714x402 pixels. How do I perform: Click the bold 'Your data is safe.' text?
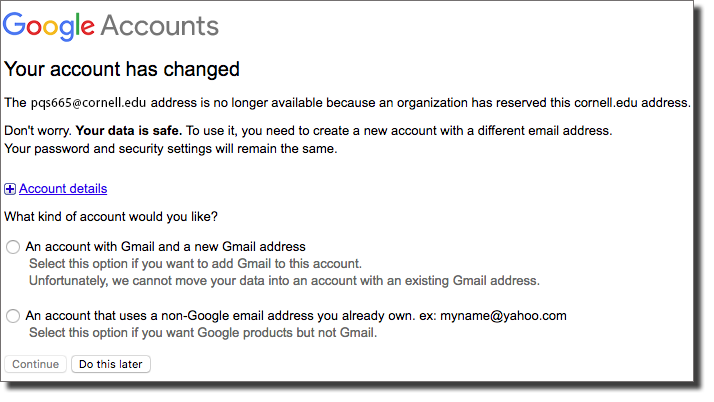point(129,131)
